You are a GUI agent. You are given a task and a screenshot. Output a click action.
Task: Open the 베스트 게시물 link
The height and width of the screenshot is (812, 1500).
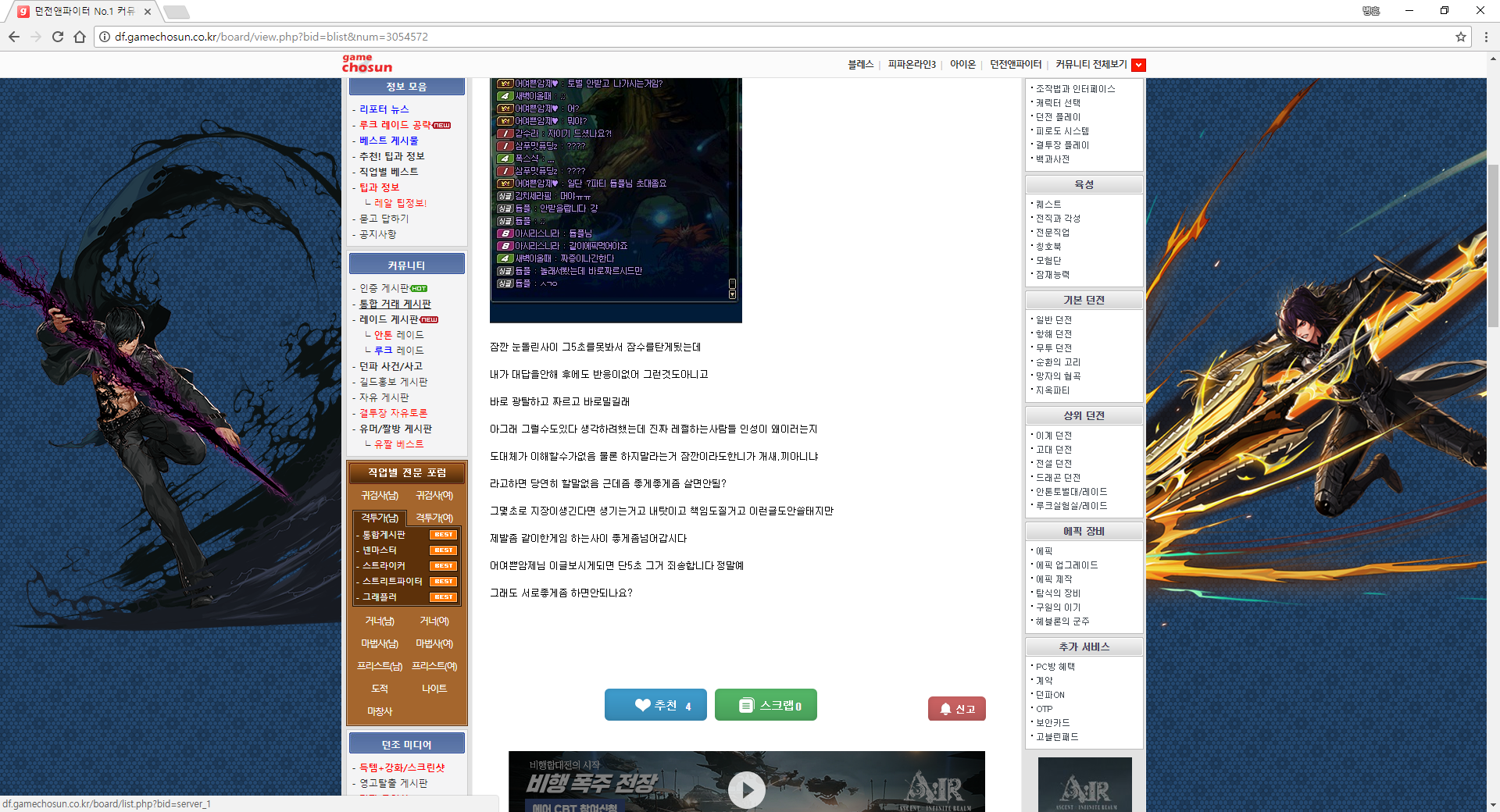[388, 141]
